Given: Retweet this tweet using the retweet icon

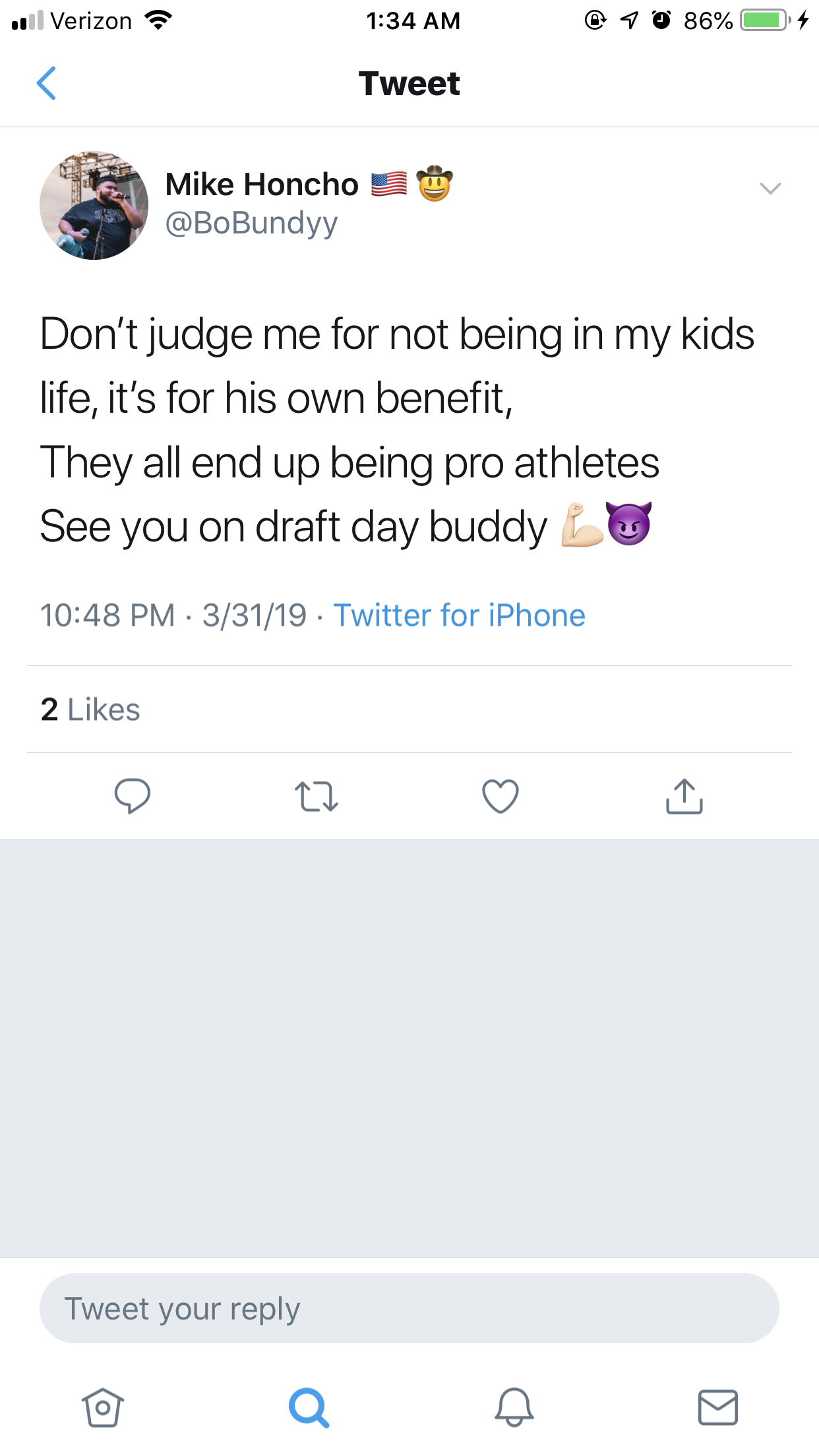Looking at the screenshot, I should [317, 796].
